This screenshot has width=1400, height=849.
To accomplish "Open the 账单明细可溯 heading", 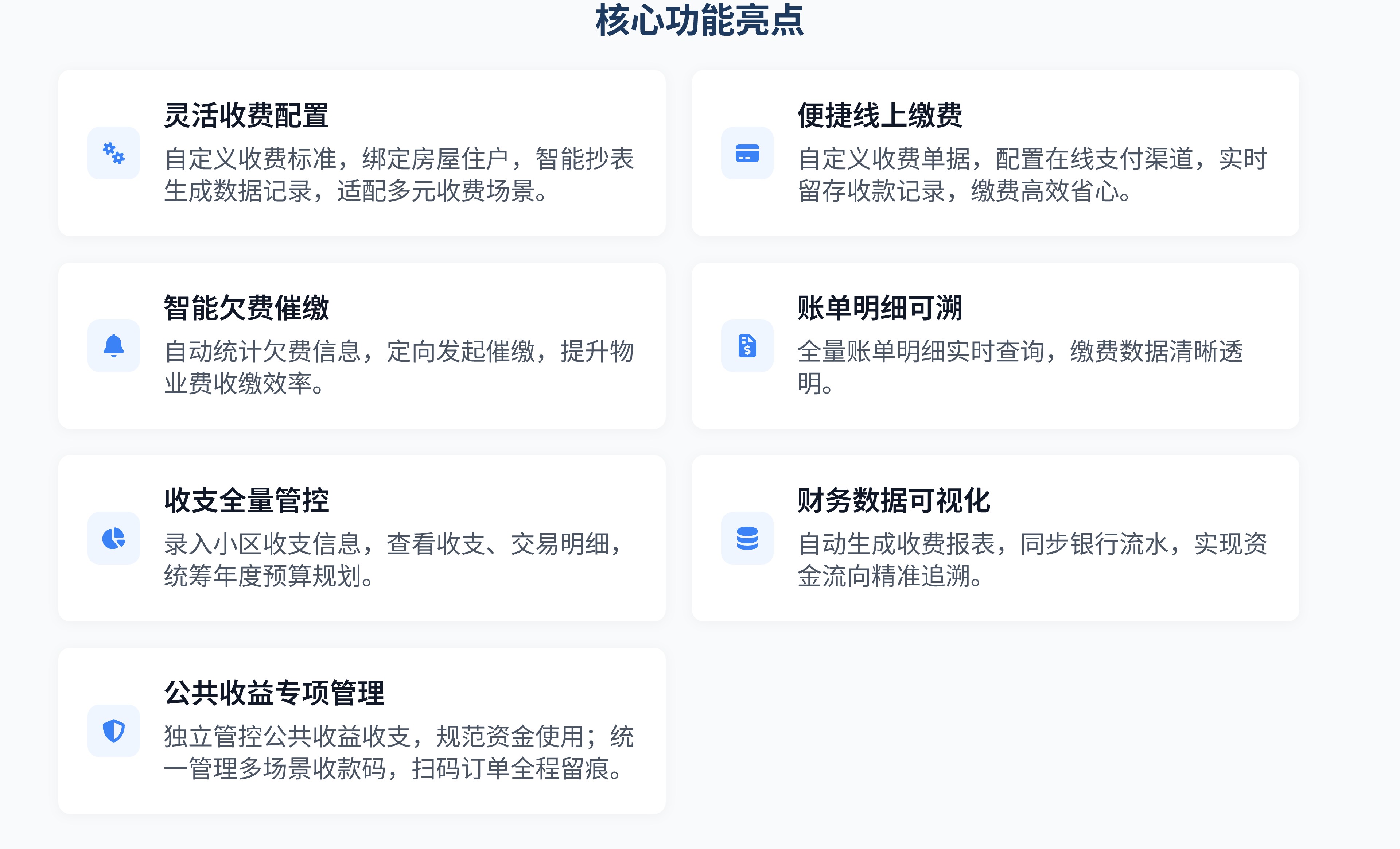I will pos(879,309).
